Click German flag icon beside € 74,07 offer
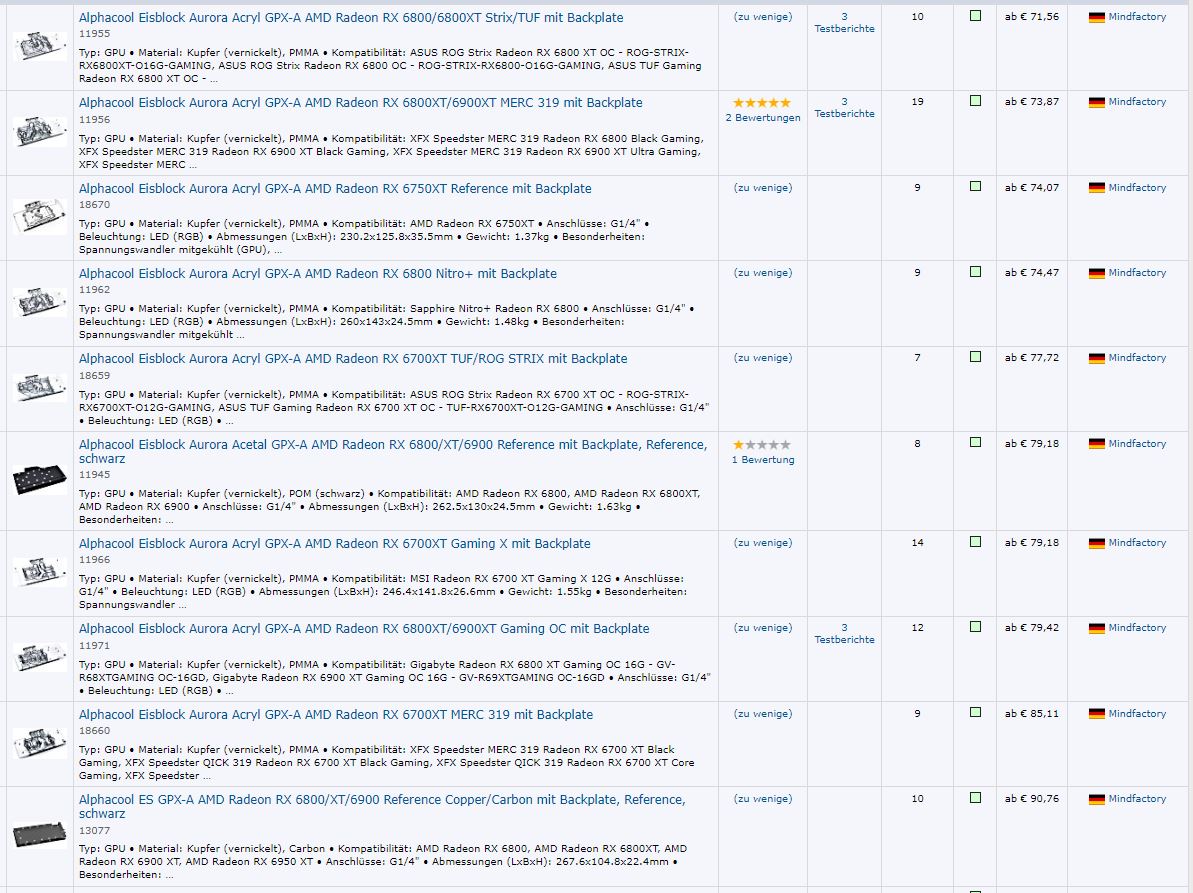The height and width of the screenshot is (893, 1193). (1096, 189)
